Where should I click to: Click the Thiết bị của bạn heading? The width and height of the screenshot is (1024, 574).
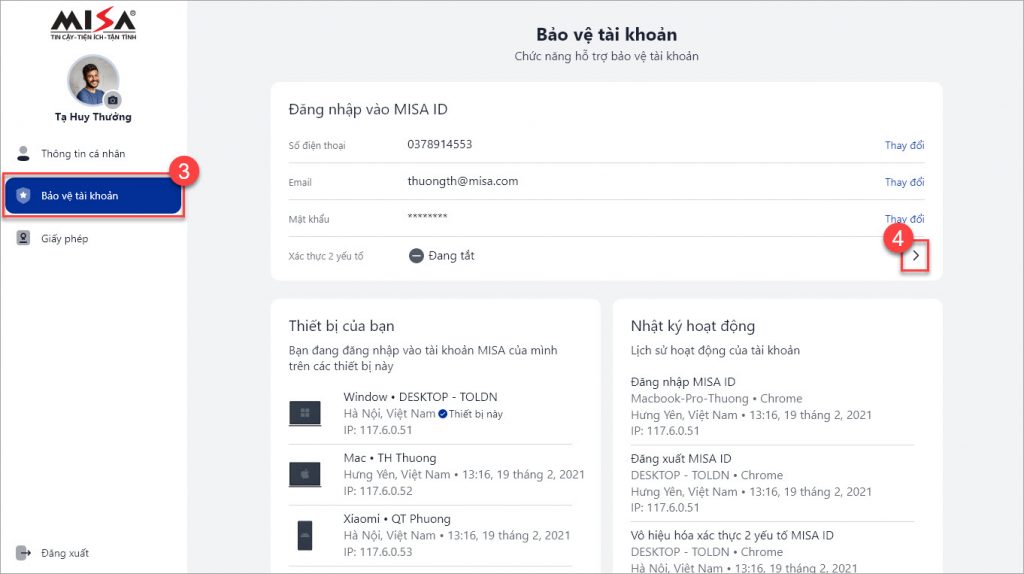342,326
